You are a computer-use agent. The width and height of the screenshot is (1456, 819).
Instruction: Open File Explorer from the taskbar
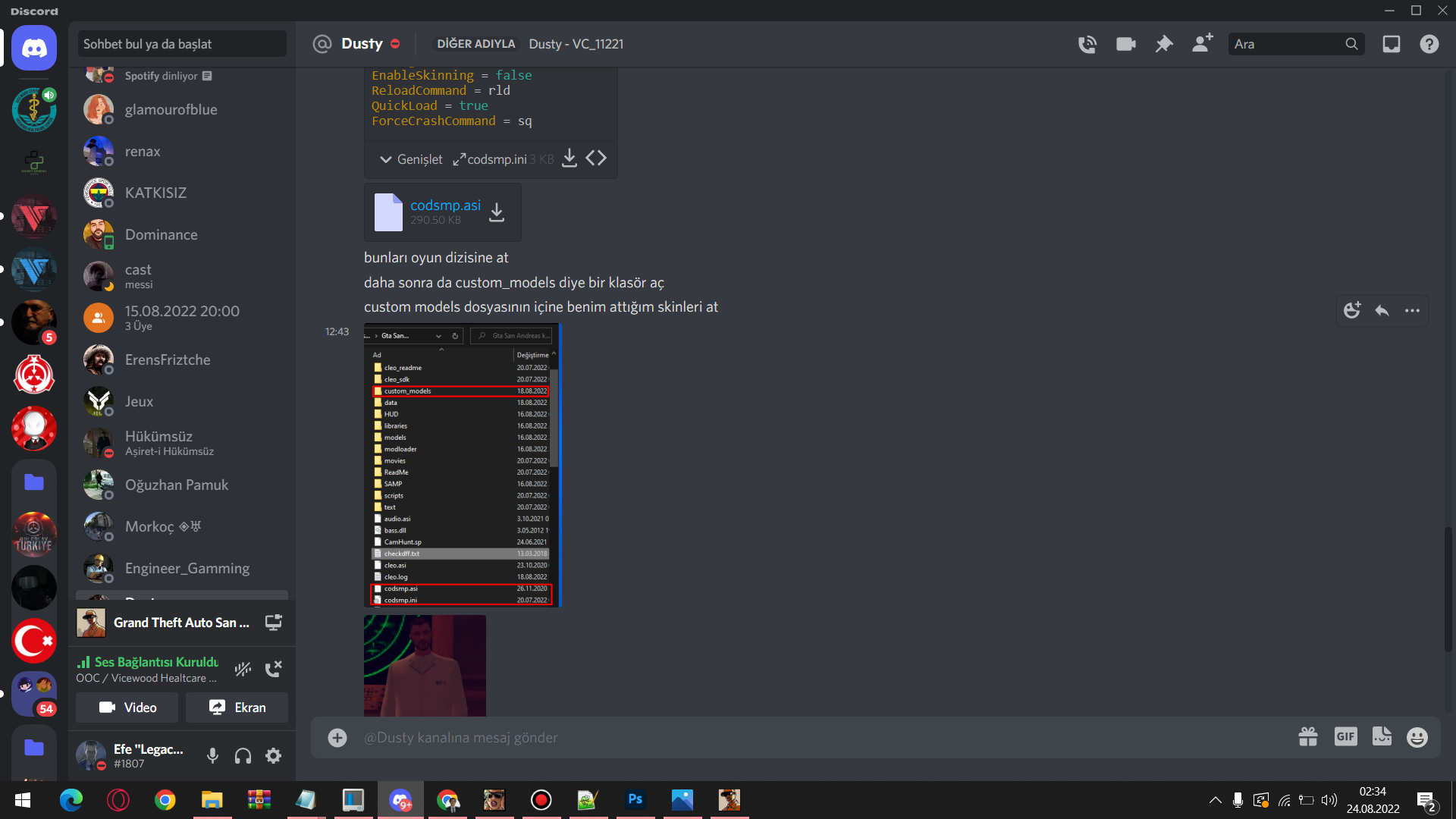212,800
